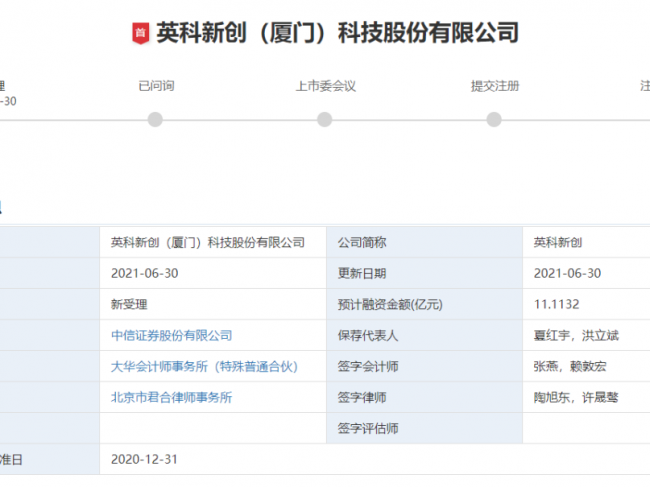Click the 签字评估师 header cell
This screenshot has width=650, height=487.
coord(424,428)
